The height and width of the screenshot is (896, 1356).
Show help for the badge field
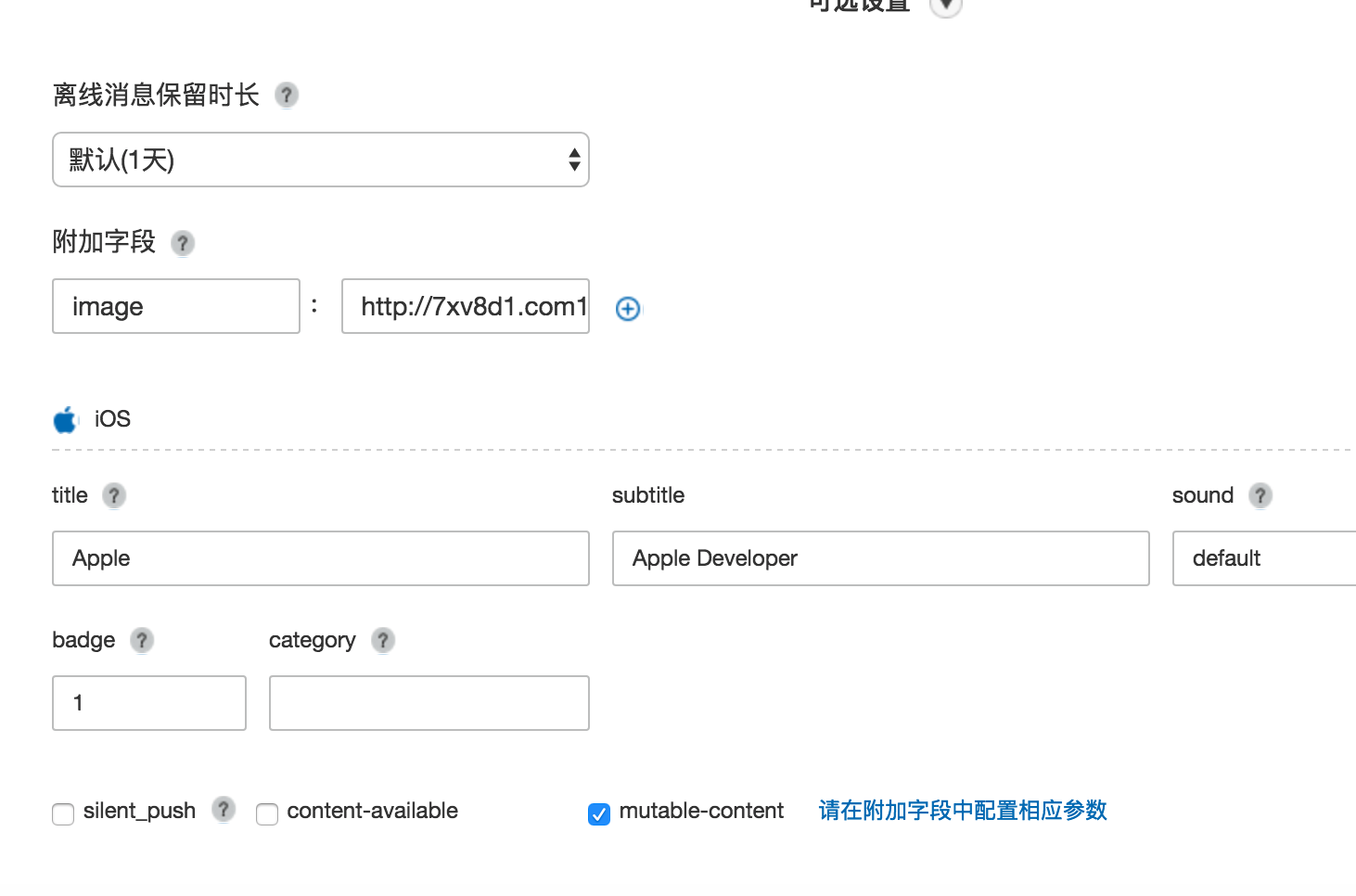pos(142,640)
